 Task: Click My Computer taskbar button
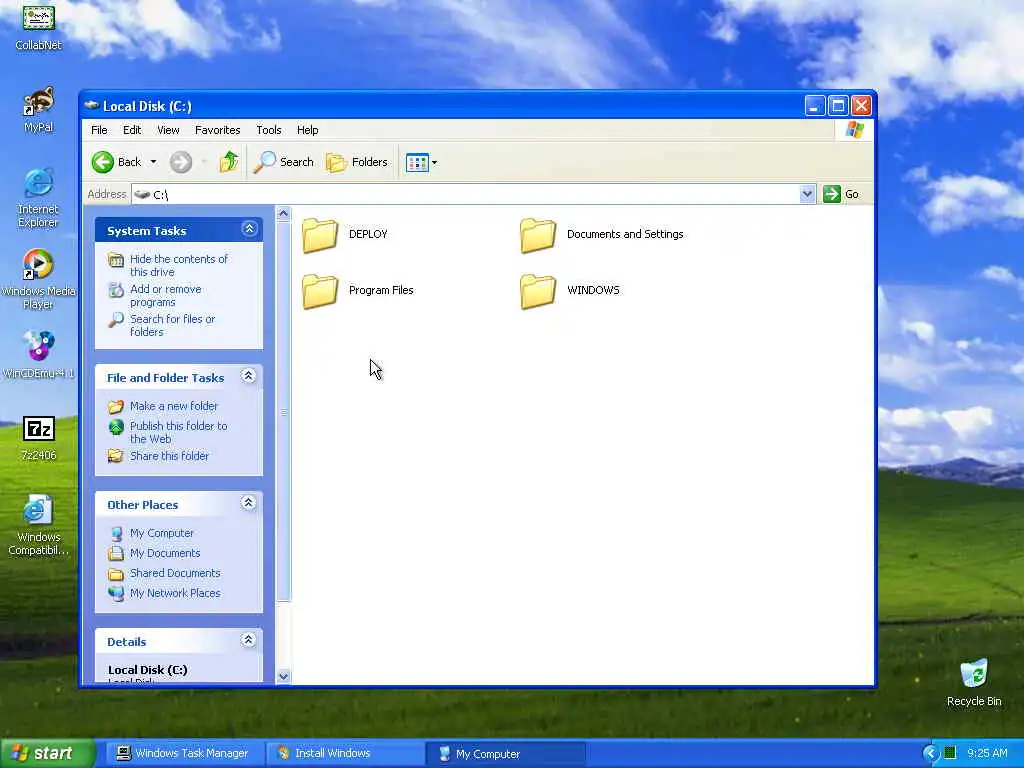click(x=504, y=754)
